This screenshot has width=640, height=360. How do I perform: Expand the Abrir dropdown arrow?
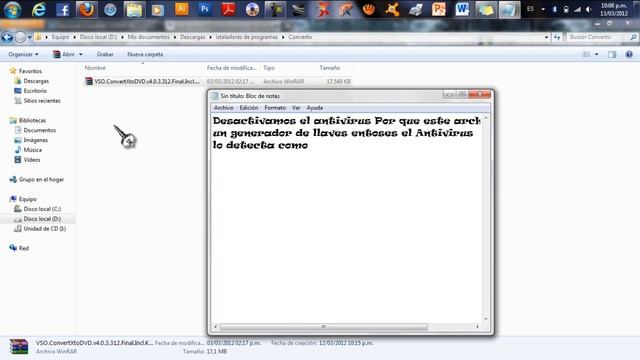click(x=81, y=54)
